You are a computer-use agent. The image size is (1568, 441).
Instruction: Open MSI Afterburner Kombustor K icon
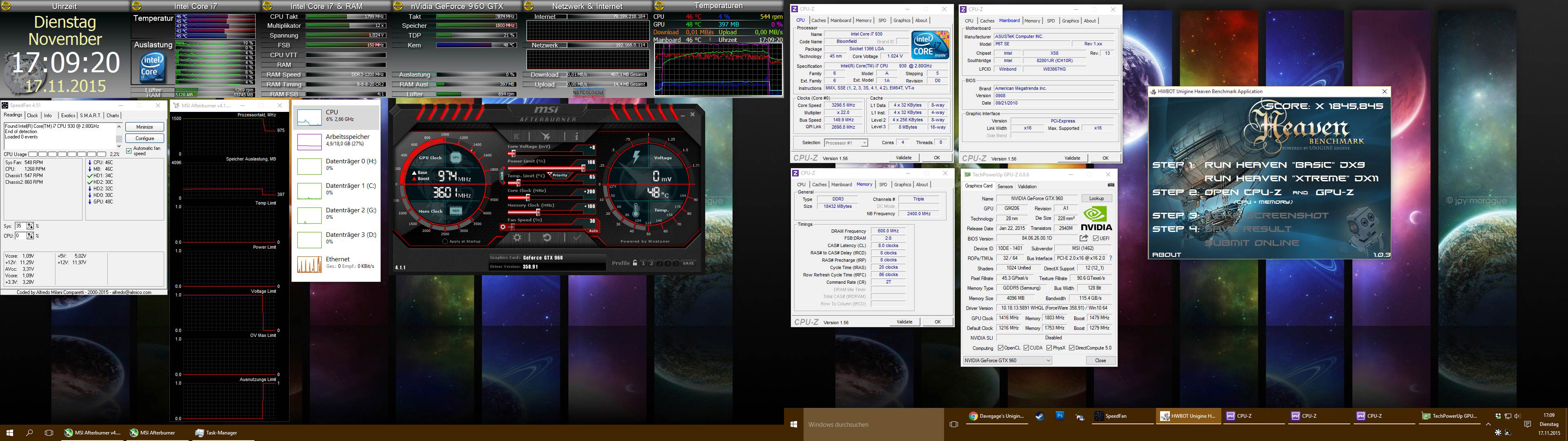516,136
